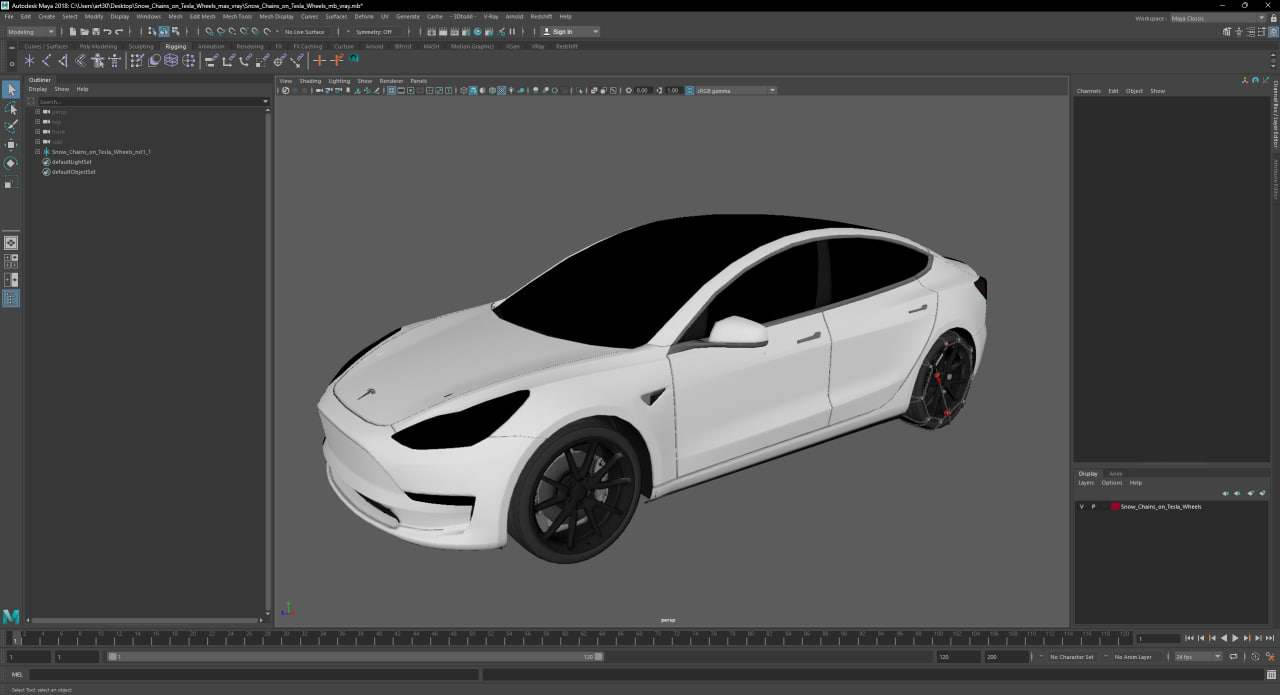Open the viewport Shading menu
The image size is (1280, 695).
point(310,81)
